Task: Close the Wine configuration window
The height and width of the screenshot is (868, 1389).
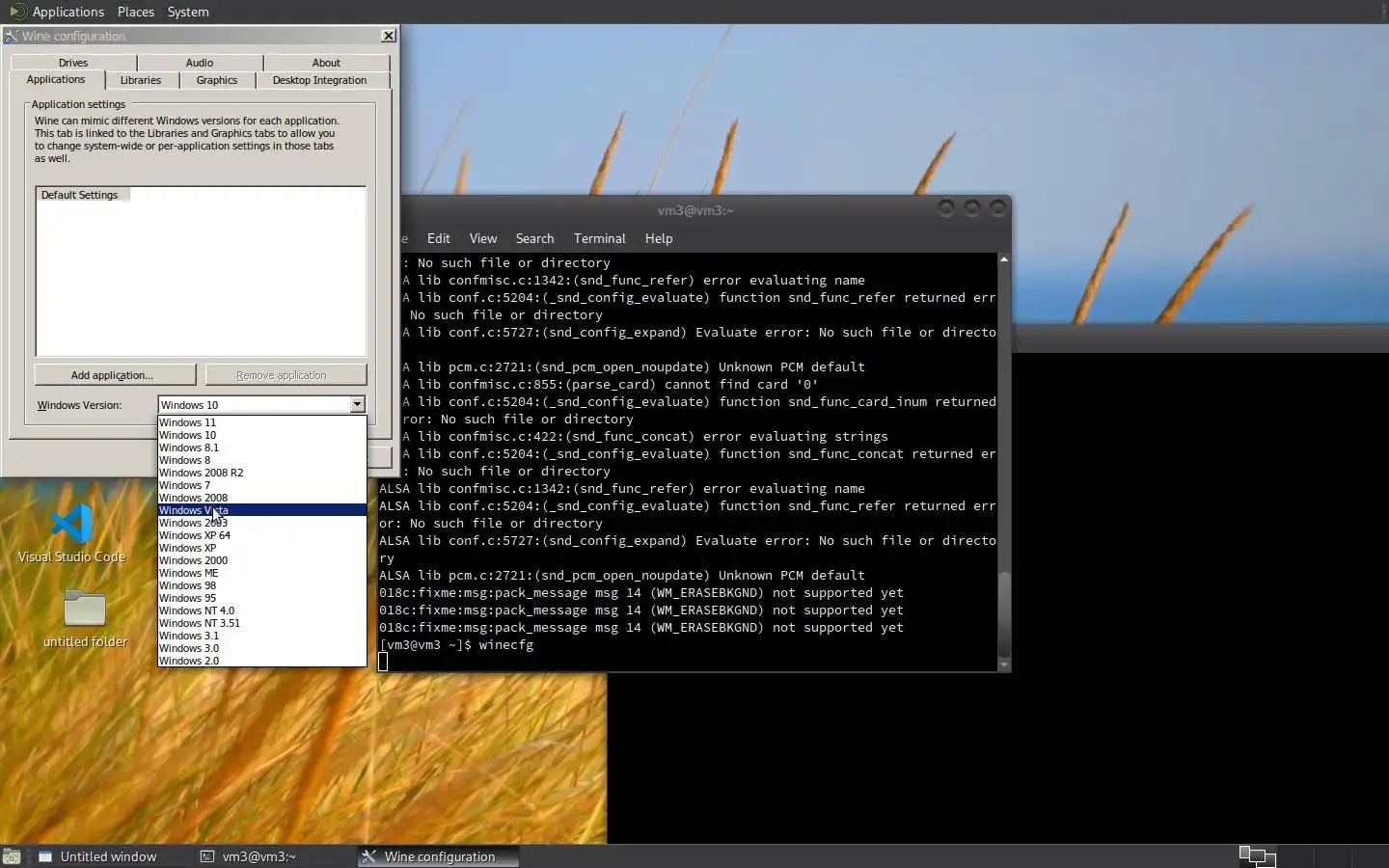Action: pos(388,36)
